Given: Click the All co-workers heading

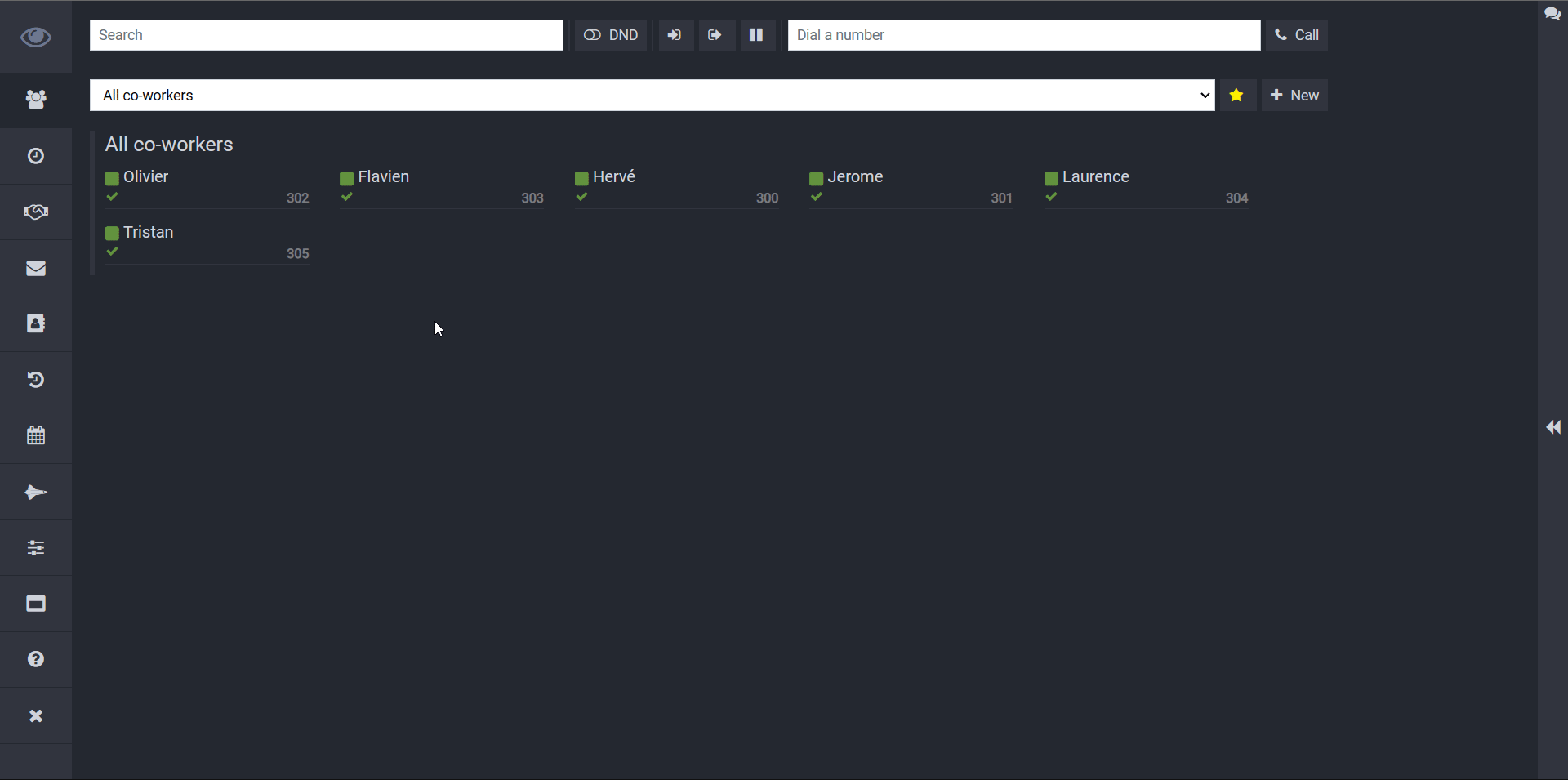Looking at the screenshot, I should tap(169, 145).
